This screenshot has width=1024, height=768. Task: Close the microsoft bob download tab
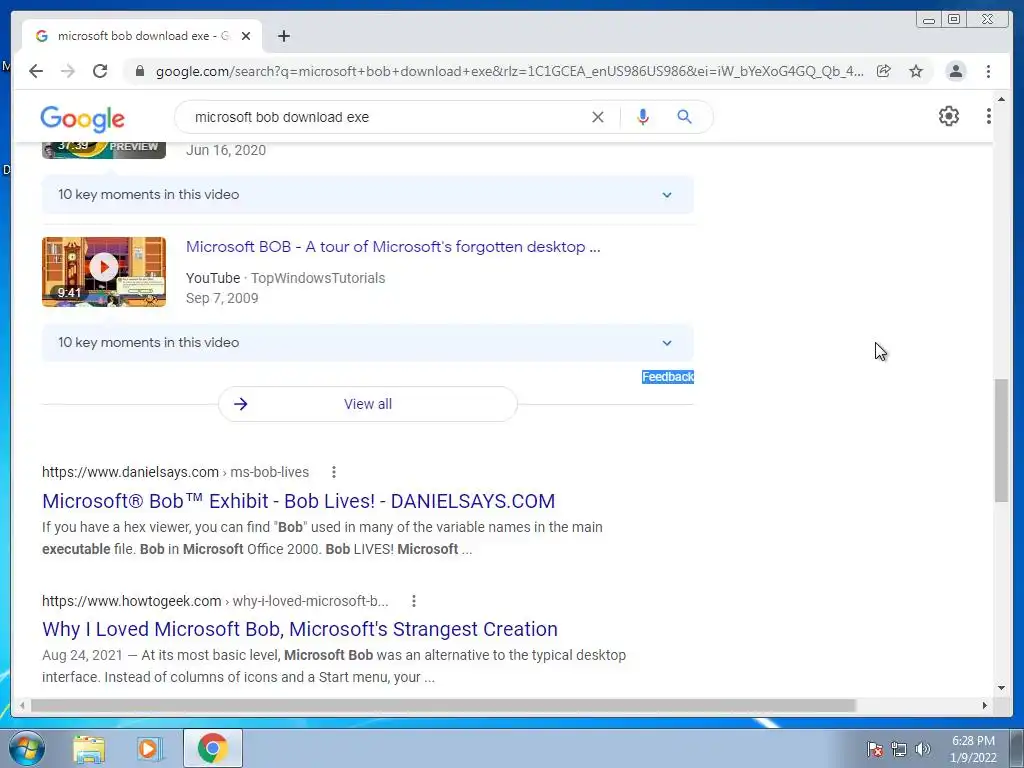[x=246, y=36]
